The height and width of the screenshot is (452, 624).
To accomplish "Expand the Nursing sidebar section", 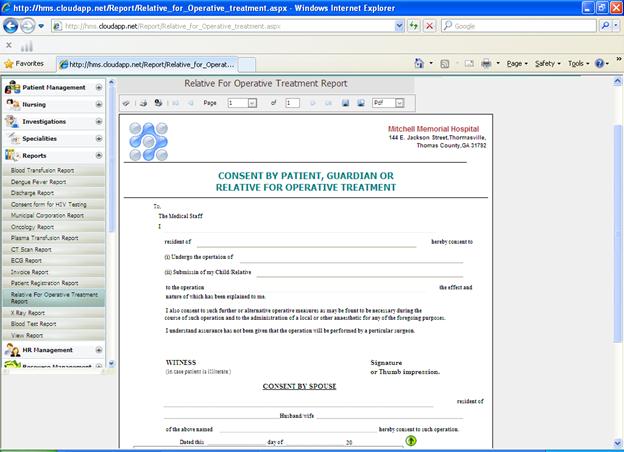I will click(x=99, y=104).
